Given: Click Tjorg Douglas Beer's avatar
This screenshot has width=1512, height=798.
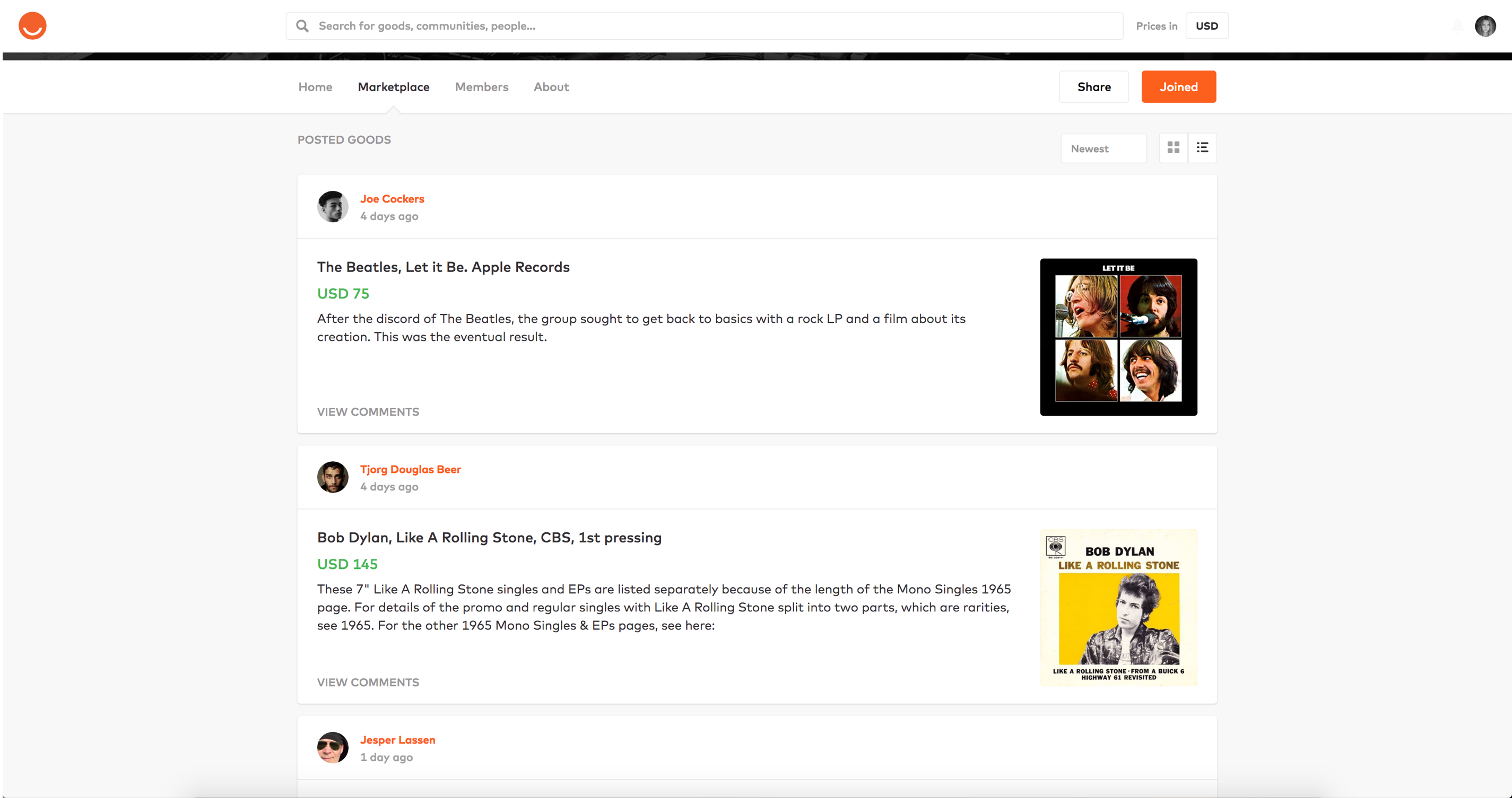Looking at the screenshot, I should coord(333,477).
